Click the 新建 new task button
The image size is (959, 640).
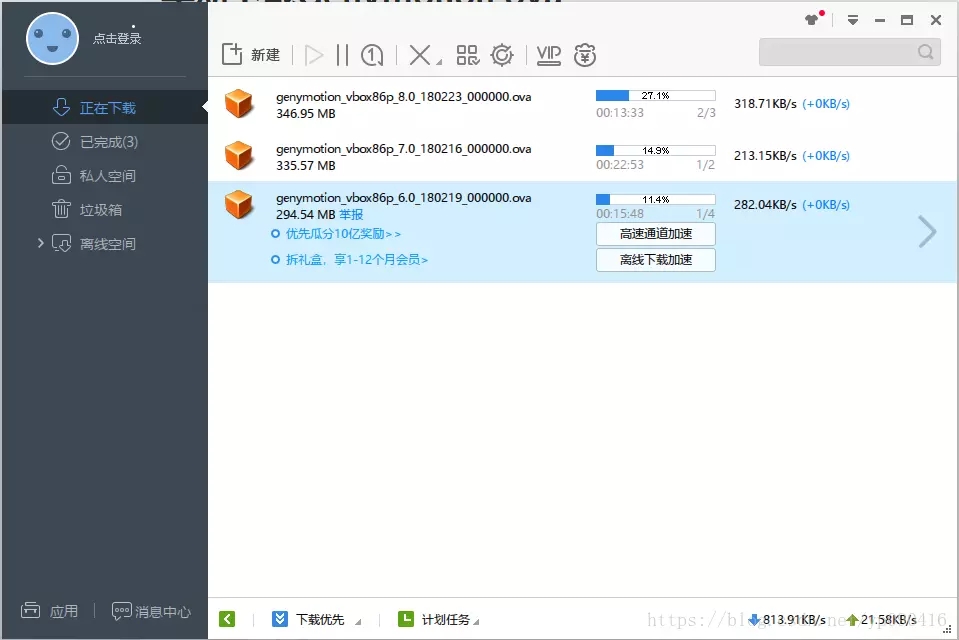coord(251,55)
